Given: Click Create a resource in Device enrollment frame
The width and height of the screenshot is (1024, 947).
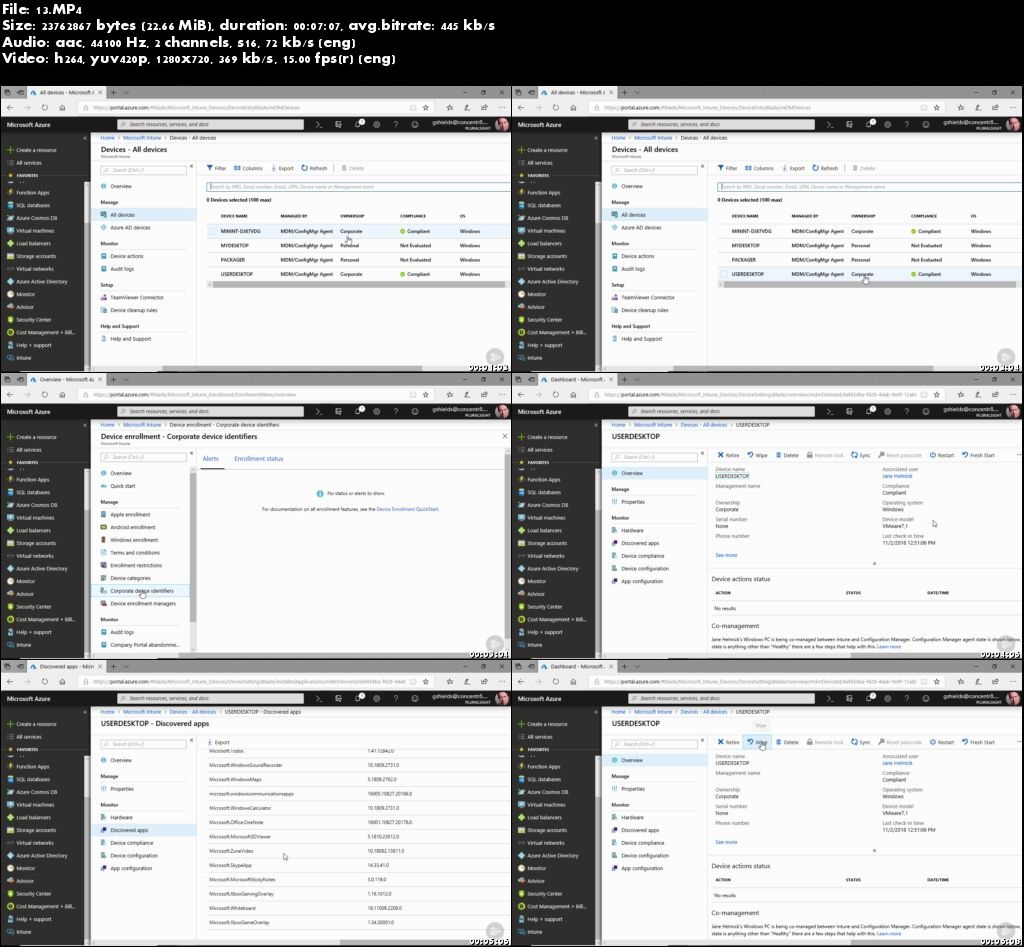Looking at the screenshot, I should click(x=31, y=437).
